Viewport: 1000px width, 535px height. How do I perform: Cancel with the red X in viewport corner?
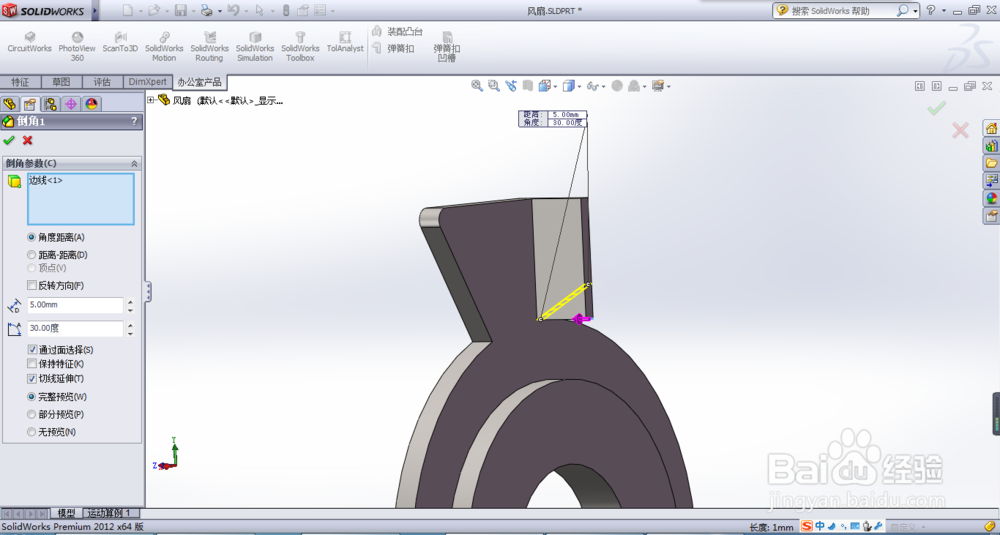pos(960,131)
